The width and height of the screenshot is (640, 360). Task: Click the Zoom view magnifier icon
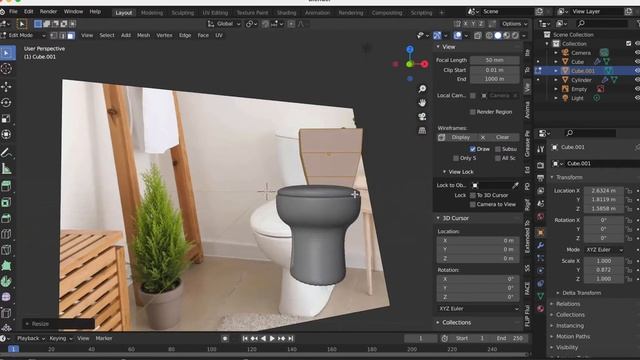pos(422,89)
